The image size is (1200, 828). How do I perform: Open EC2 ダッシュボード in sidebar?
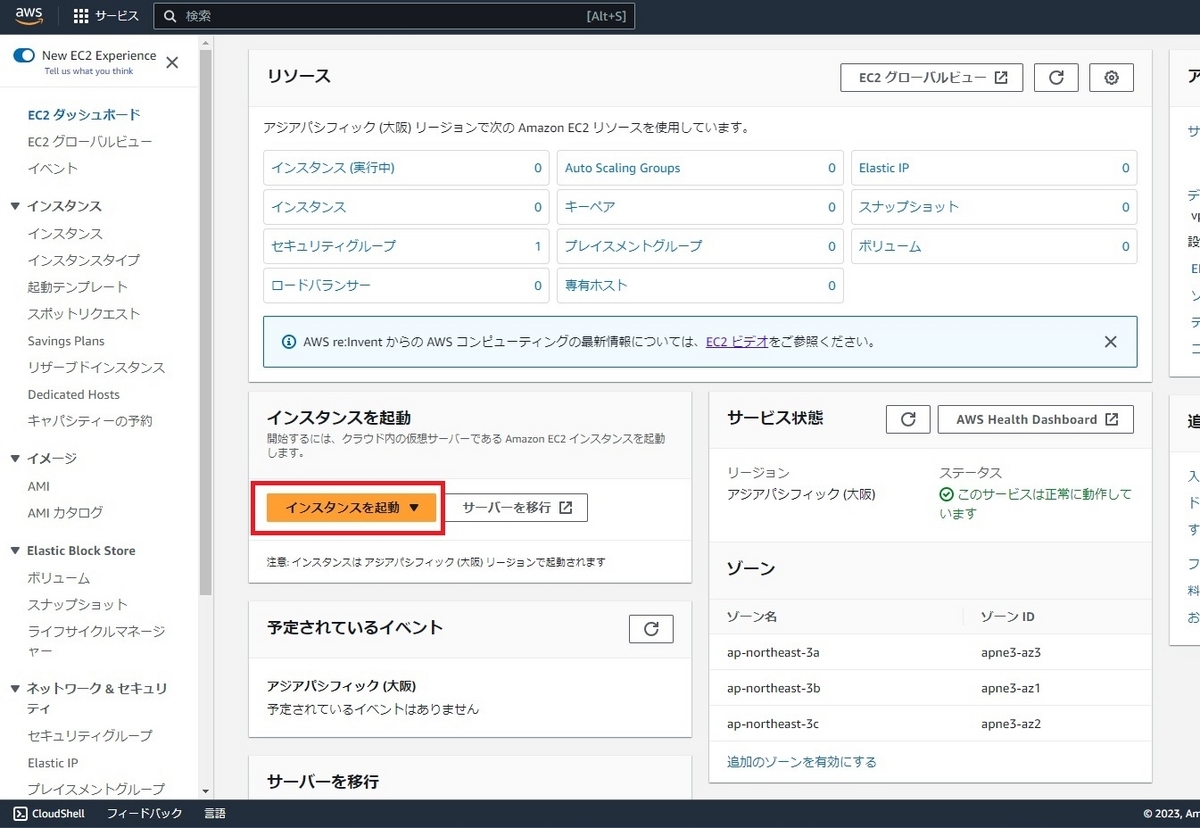(x=84, y=115)
